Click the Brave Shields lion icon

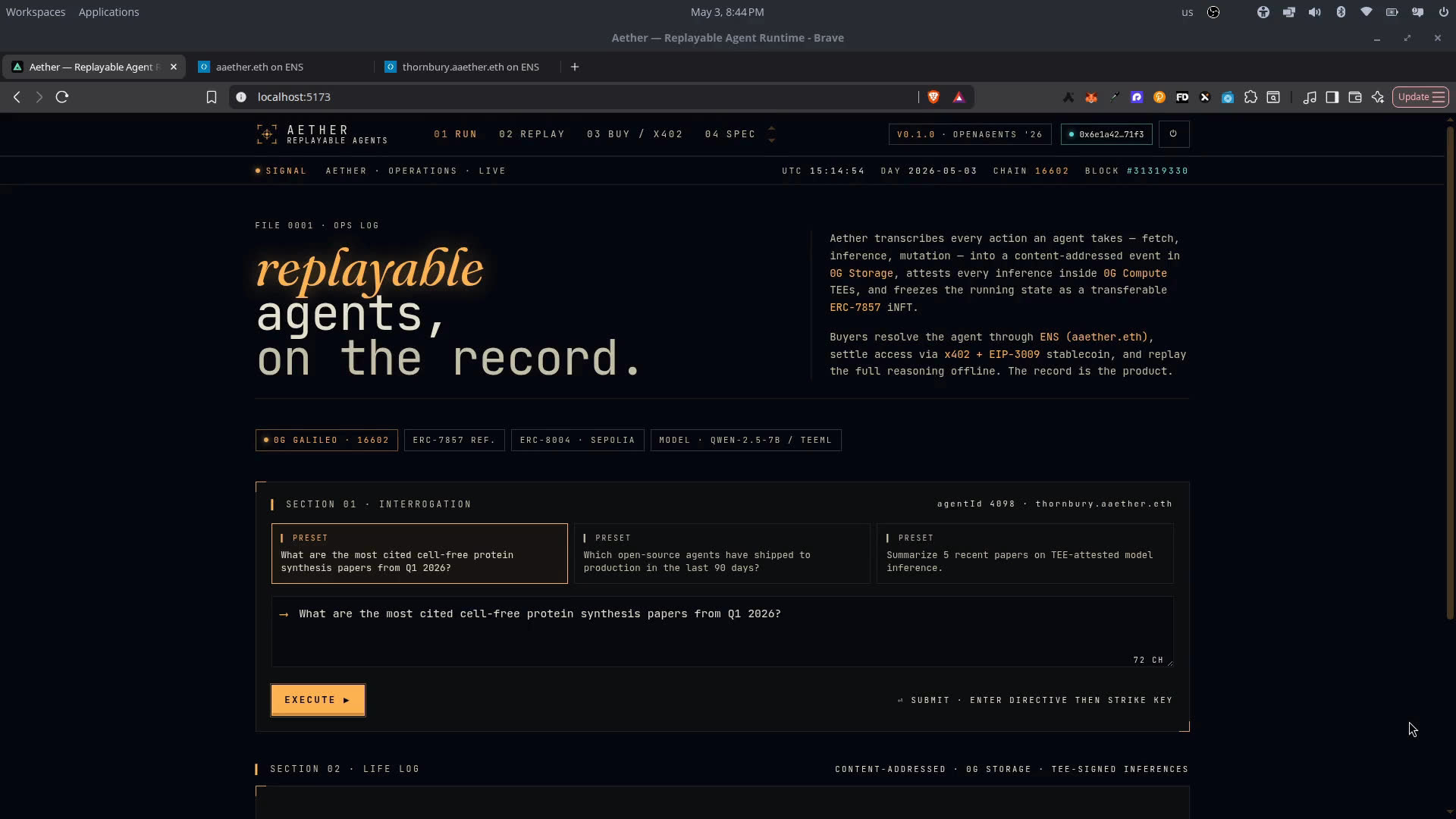pyautogui.click(x=934, y=97)
